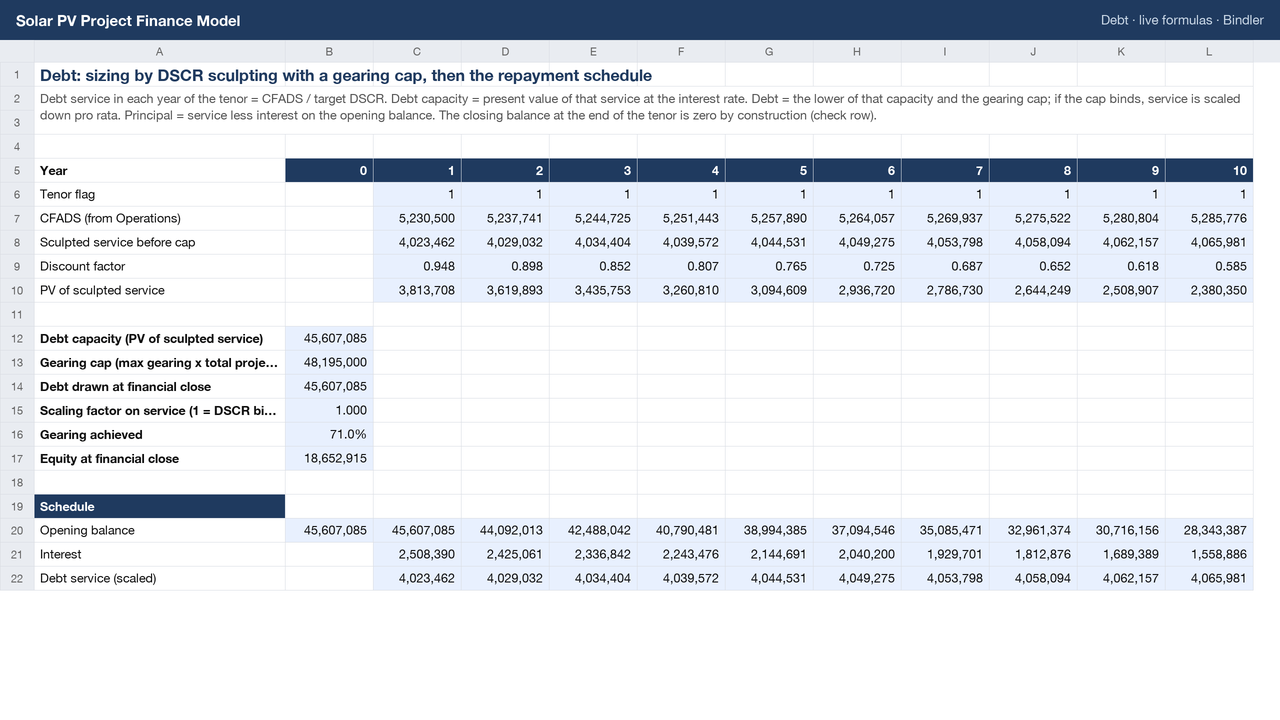This screenshot has height=720, width=1280.
Task: Select PV of sculpted service 3,813,708
Action: pos(417,290)
